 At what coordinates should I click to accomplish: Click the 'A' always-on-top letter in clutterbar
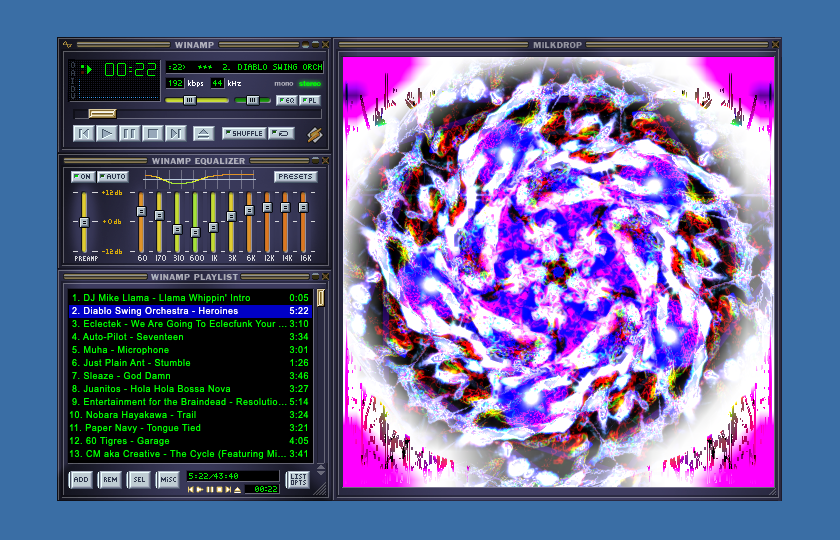73,73
